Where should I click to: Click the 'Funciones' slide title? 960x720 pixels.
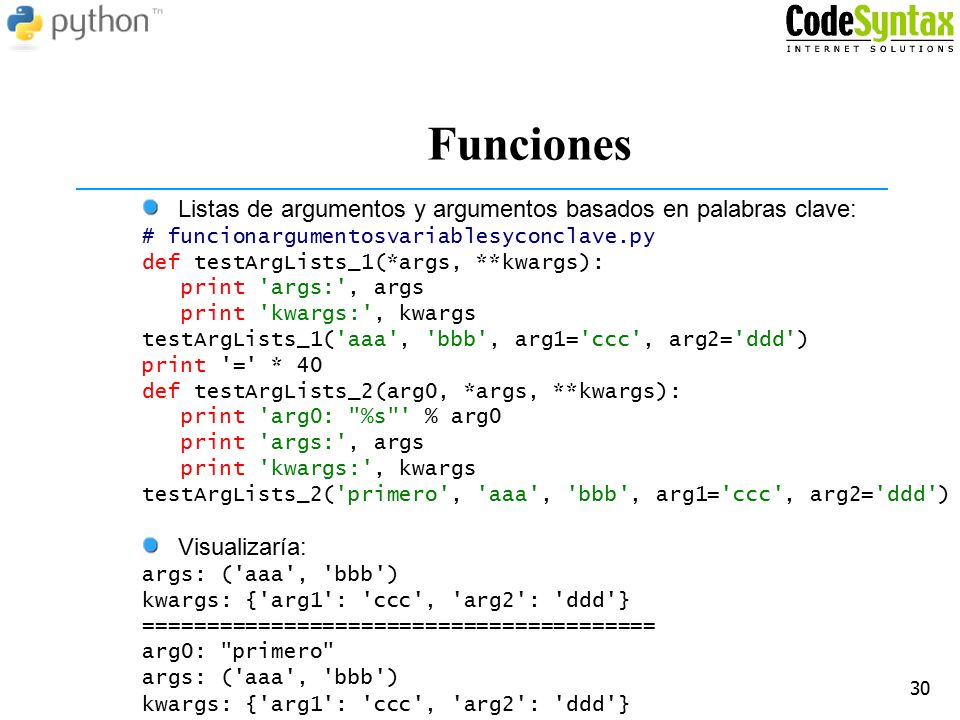click(530, 144)
